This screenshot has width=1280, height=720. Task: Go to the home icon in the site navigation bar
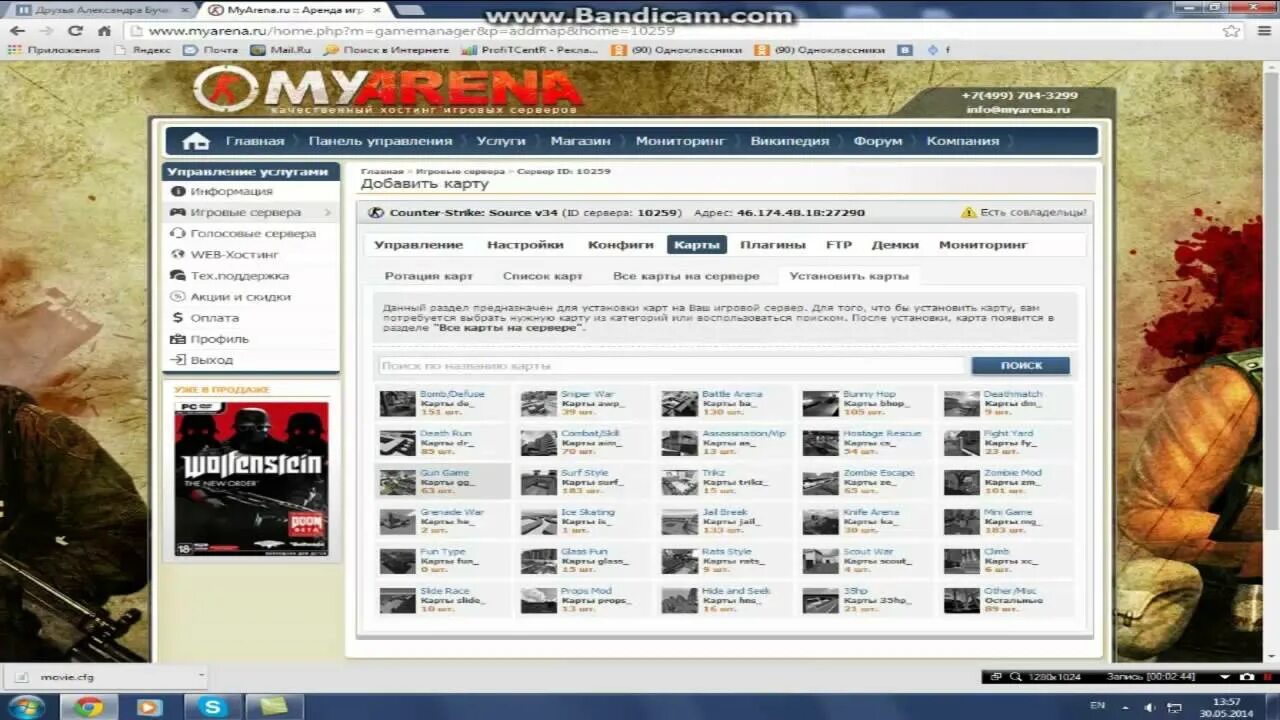pyautogui.click(x=196, y=141)
